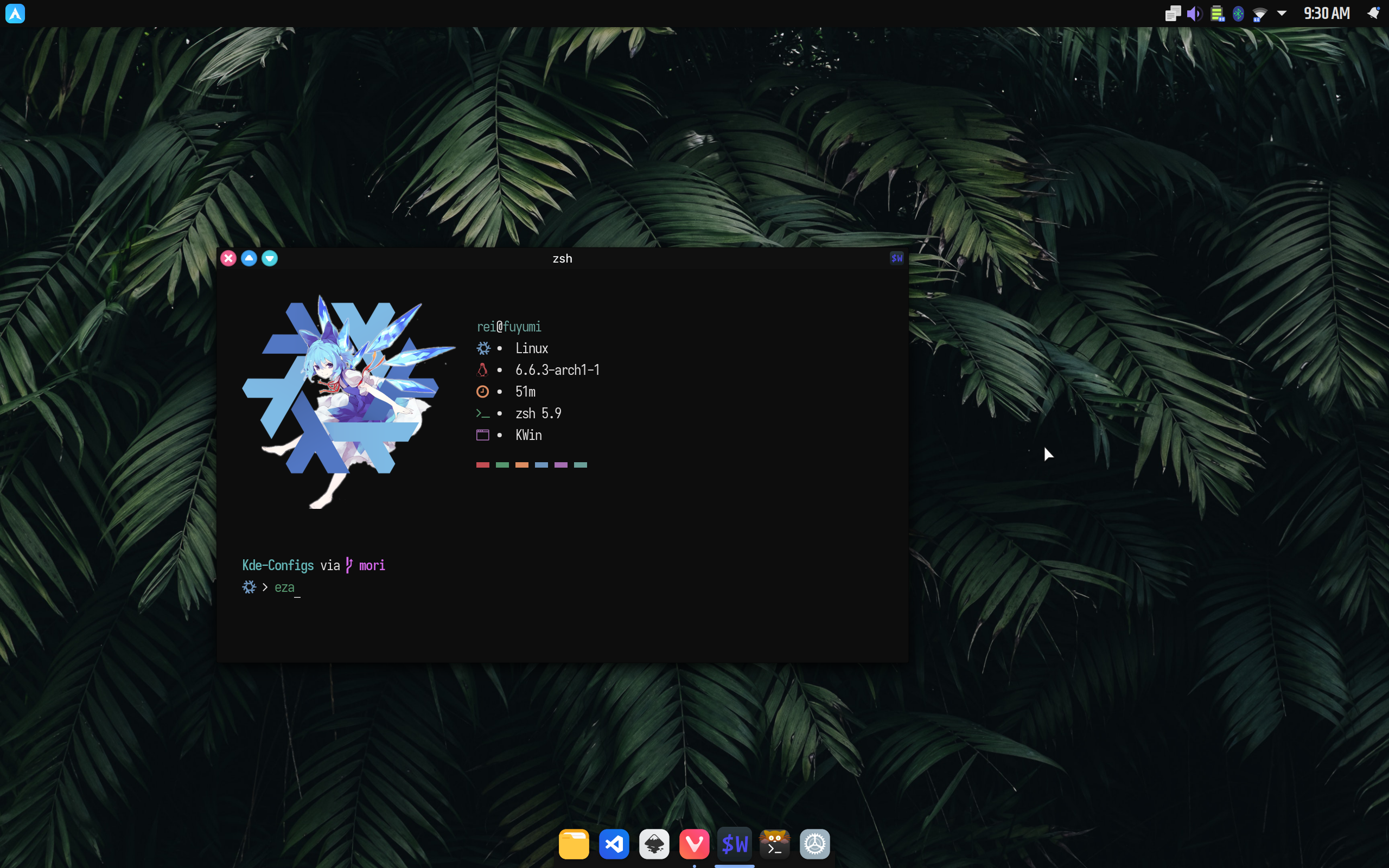1389x868 pixels.
Task: Check battery status in the system tray
Action: click(x=1217, y=13)
